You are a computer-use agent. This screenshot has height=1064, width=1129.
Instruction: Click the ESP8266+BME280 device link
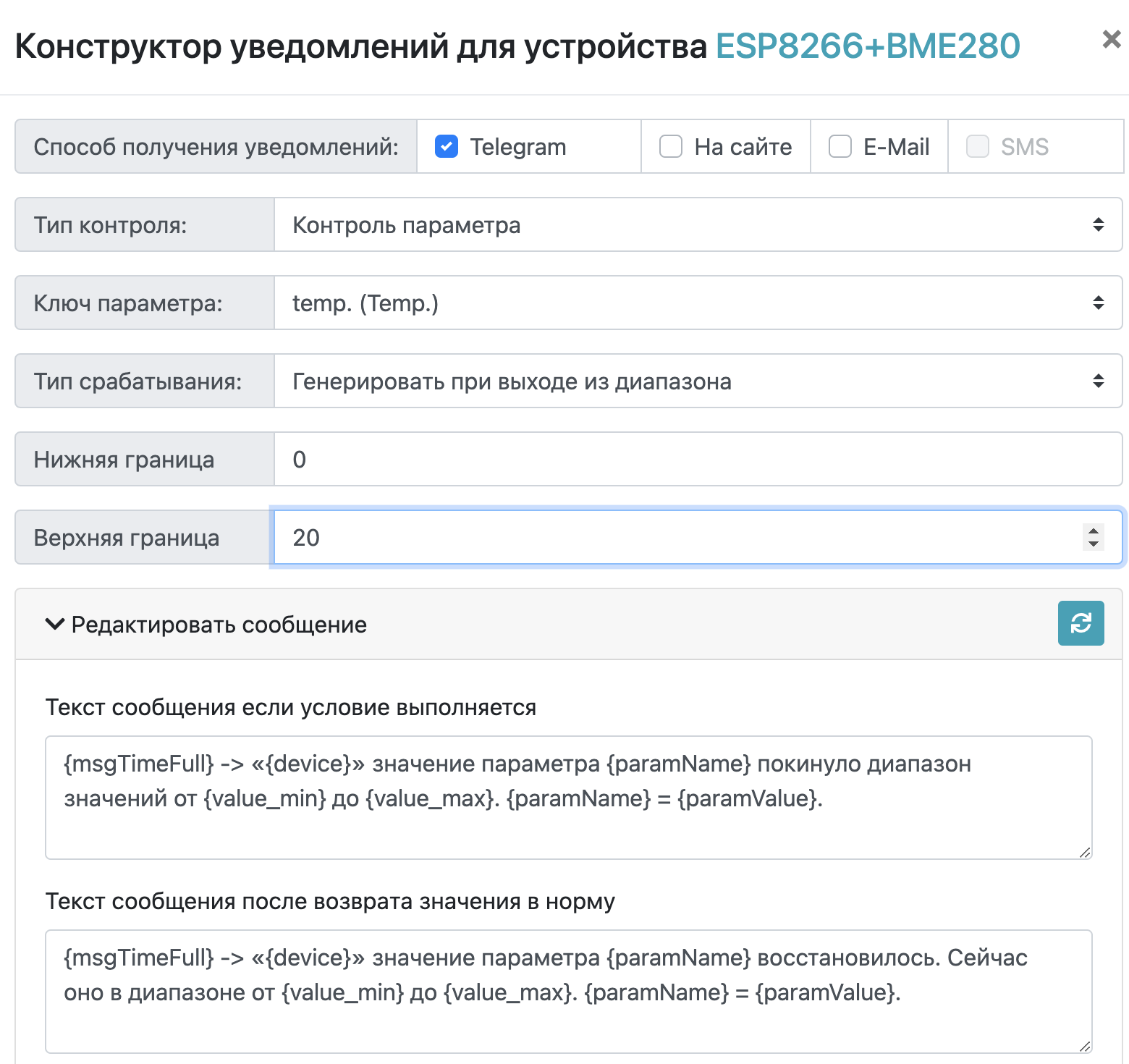[868, 46]
